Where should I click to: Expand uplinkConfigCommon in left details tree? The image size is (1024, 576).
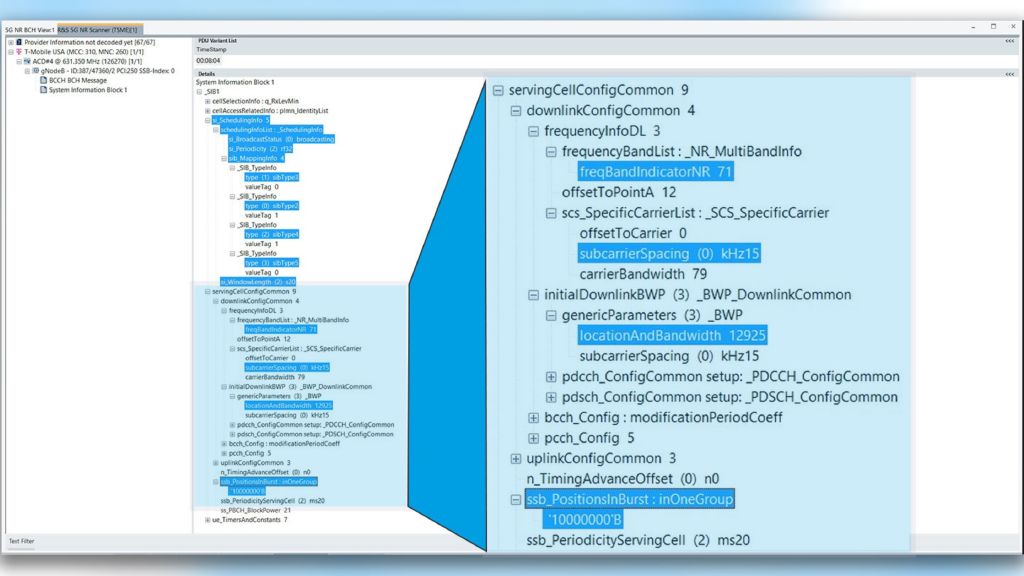[215, 463]
